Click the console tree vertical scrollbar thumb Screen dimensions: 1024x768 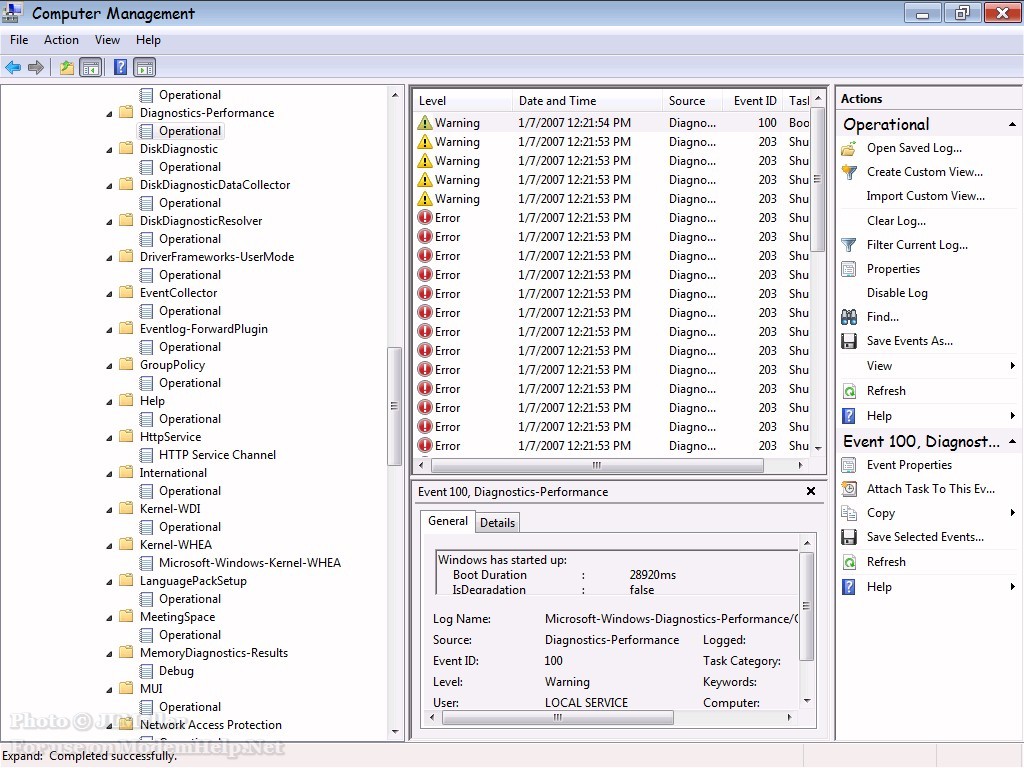pos(394,406)
